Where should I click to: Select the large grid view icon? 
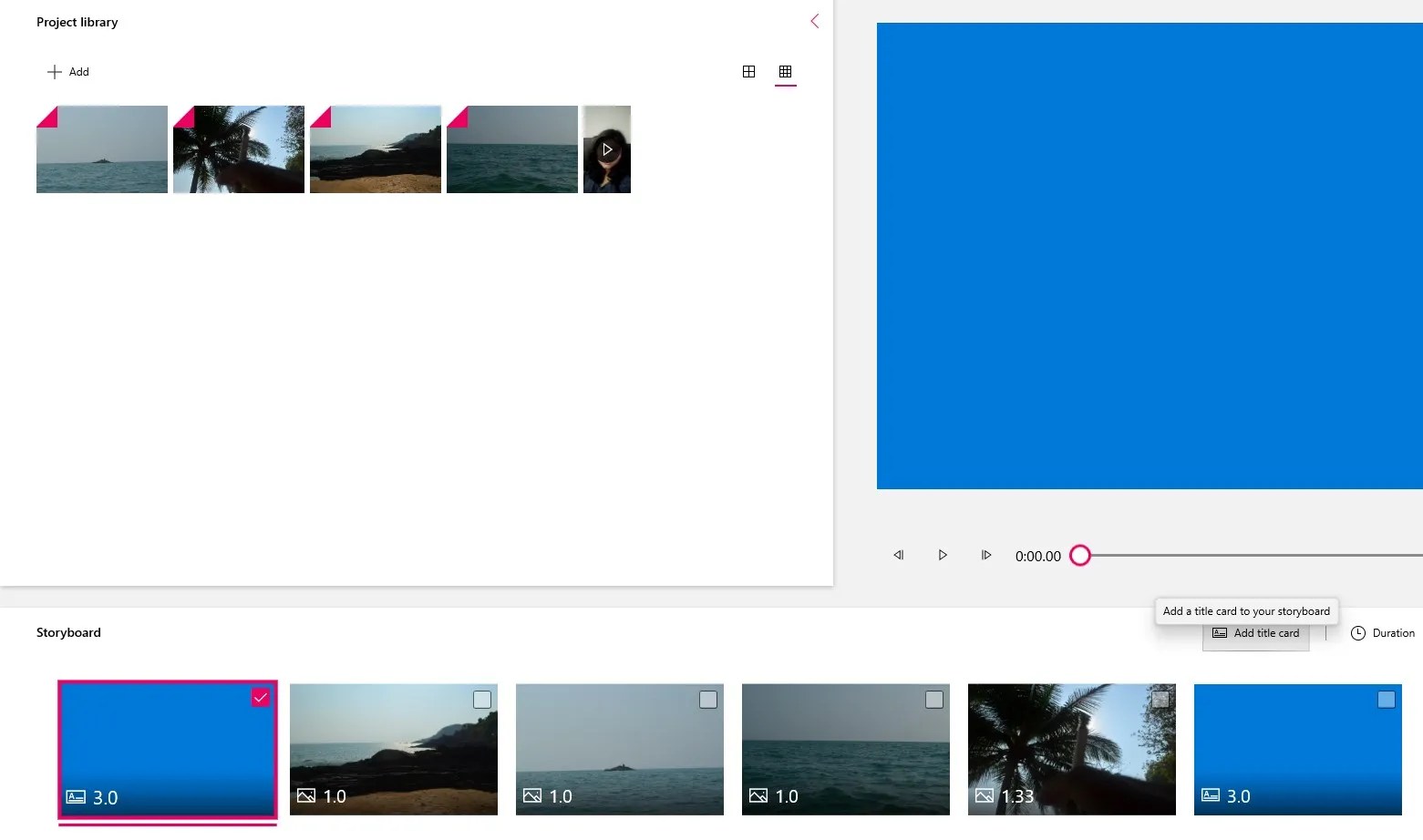[x=748, y=71]
